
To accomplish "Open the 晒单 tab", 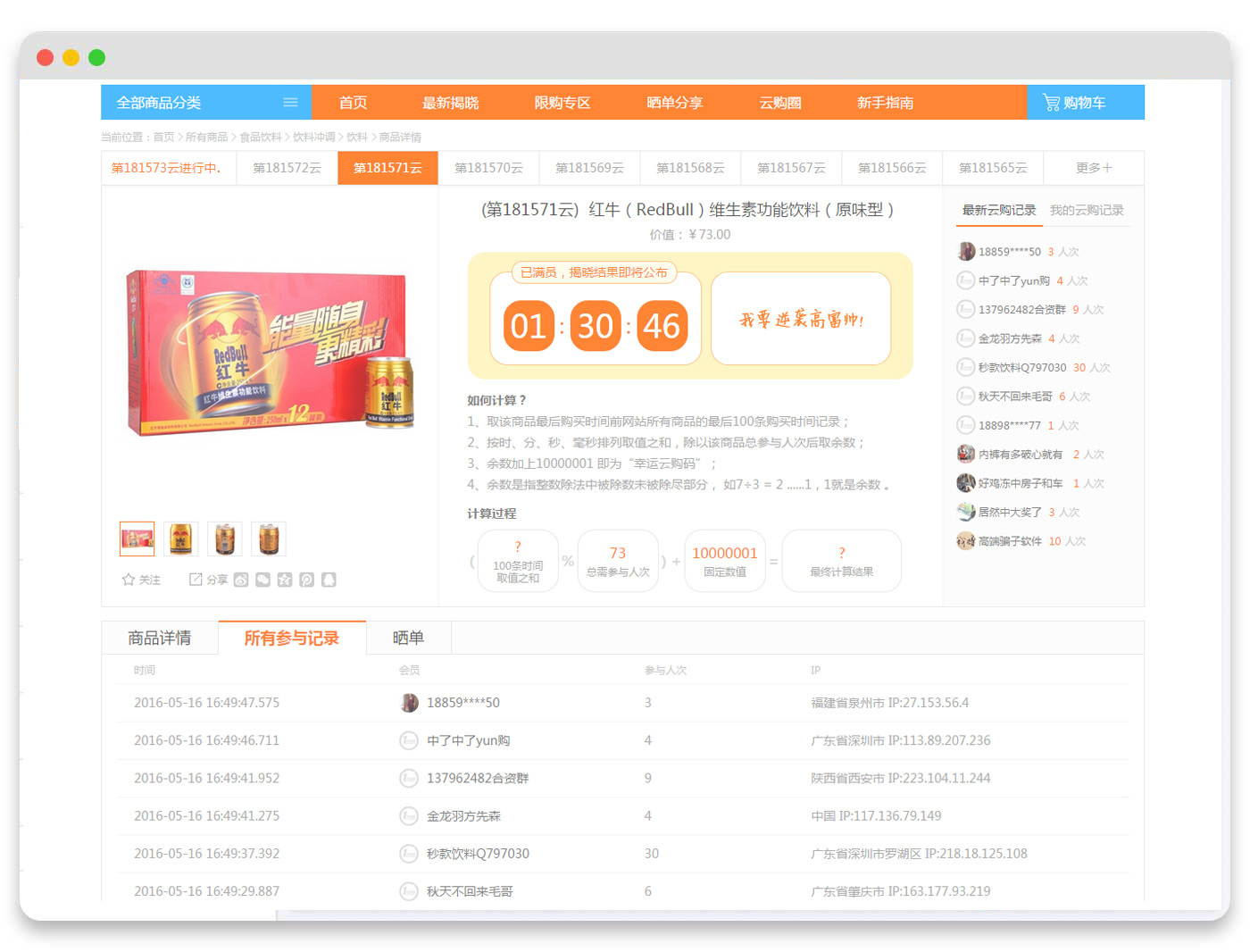I will tap(409, 638).
